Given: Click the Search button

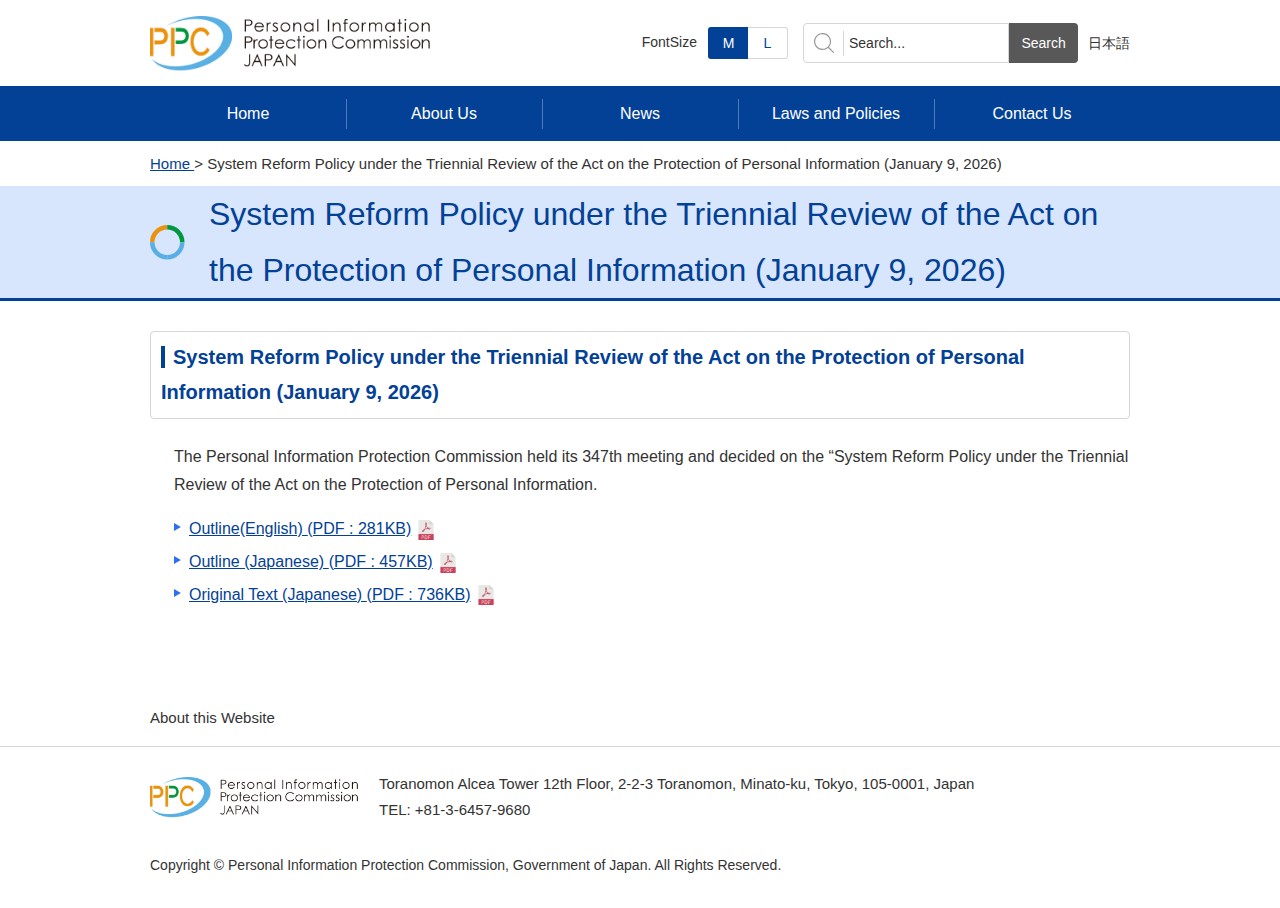Looking at the screenshot, I should click(1043, 43).
